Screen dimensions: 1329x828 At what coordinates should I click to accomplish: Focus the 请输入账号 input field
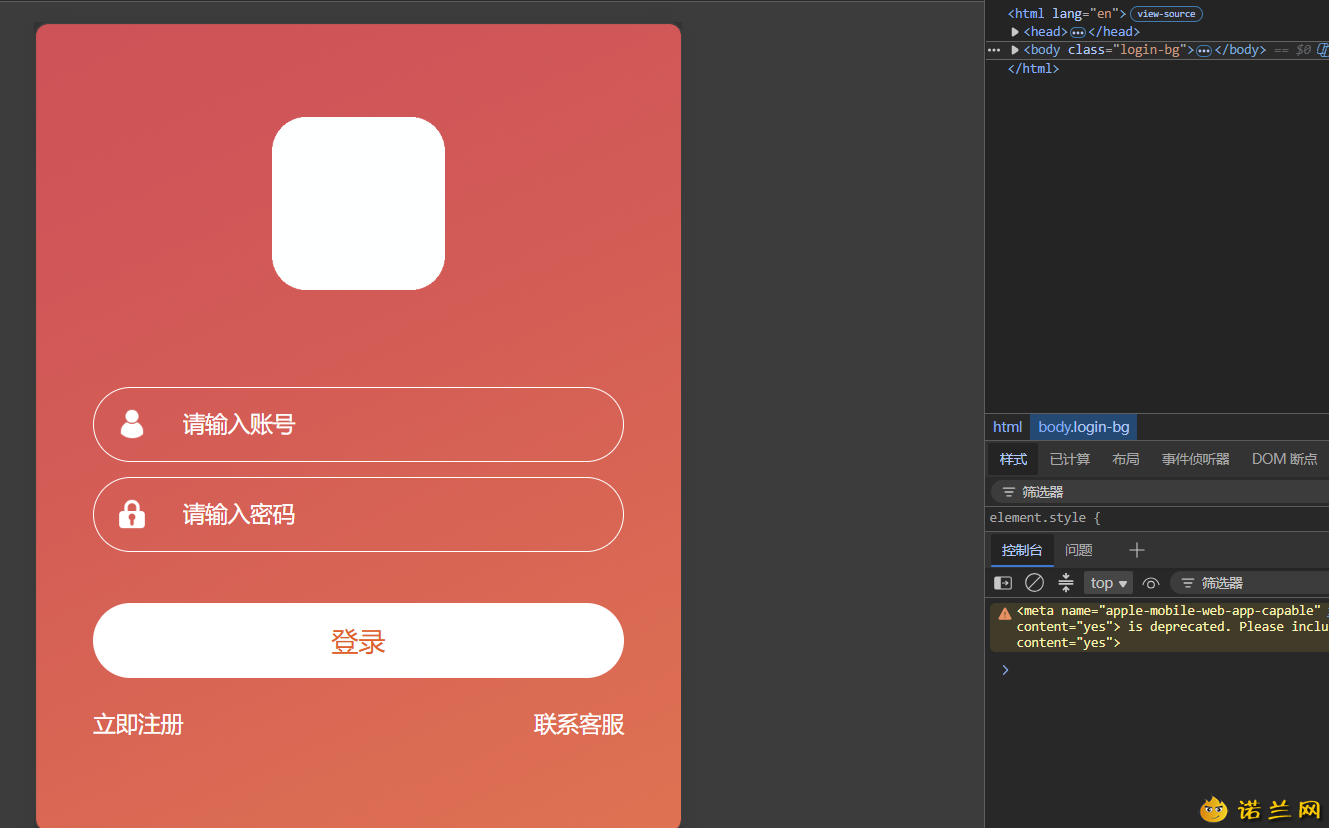(x=358, y=424)
